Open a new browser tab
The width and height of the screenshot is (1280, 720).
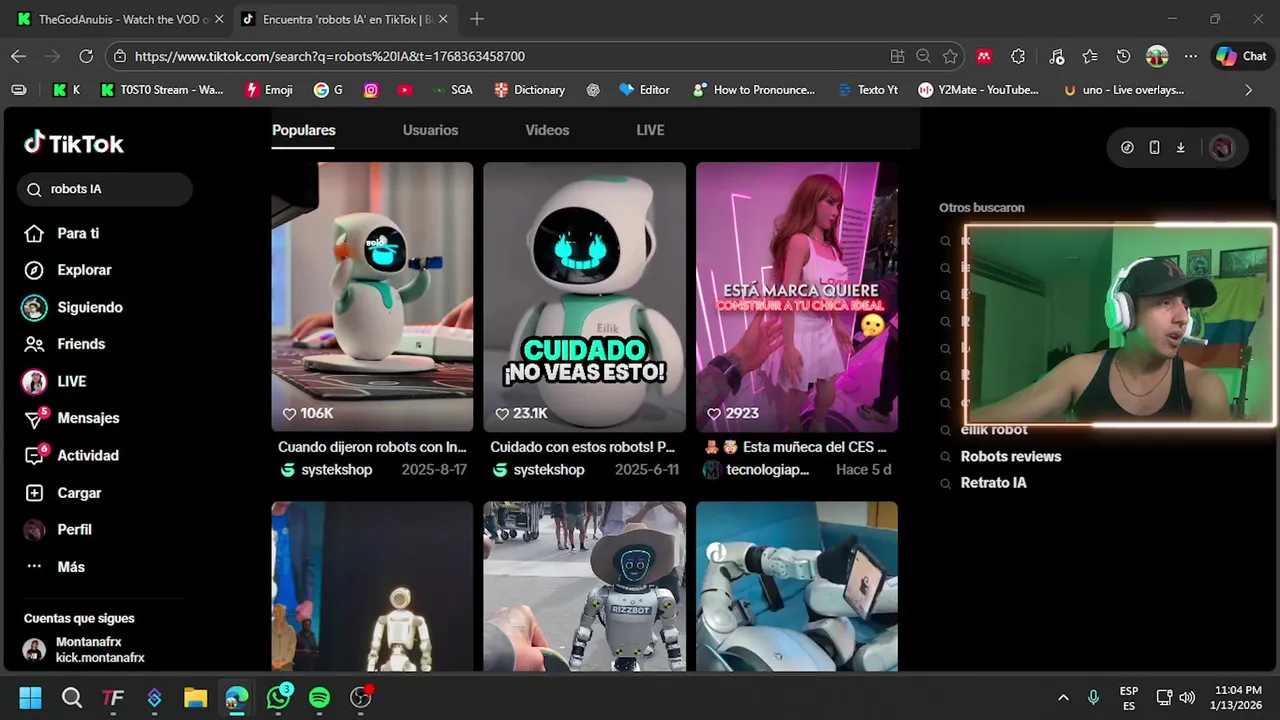click(477, 19)
